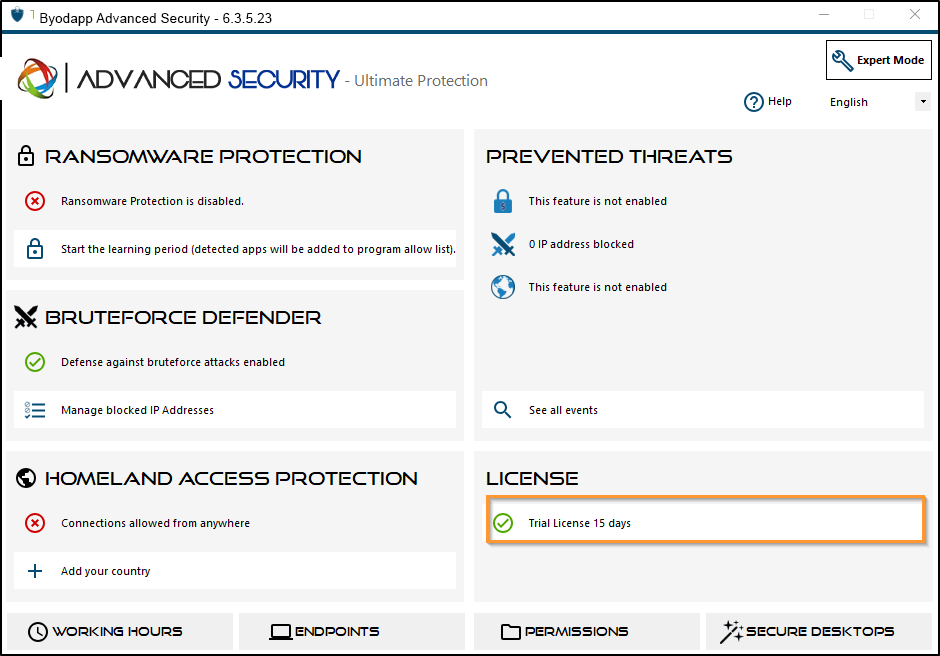Click the shield app icon in title bar

click(x=17, y=14)
